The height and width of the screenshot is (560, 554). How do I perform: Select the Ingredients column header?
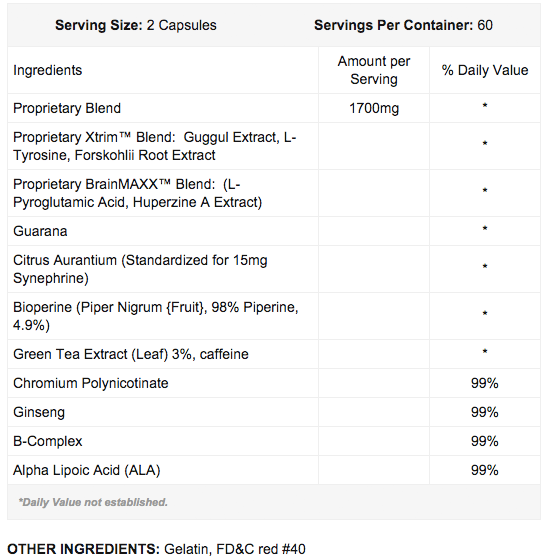pyautogui.click(x=48, y=70)
